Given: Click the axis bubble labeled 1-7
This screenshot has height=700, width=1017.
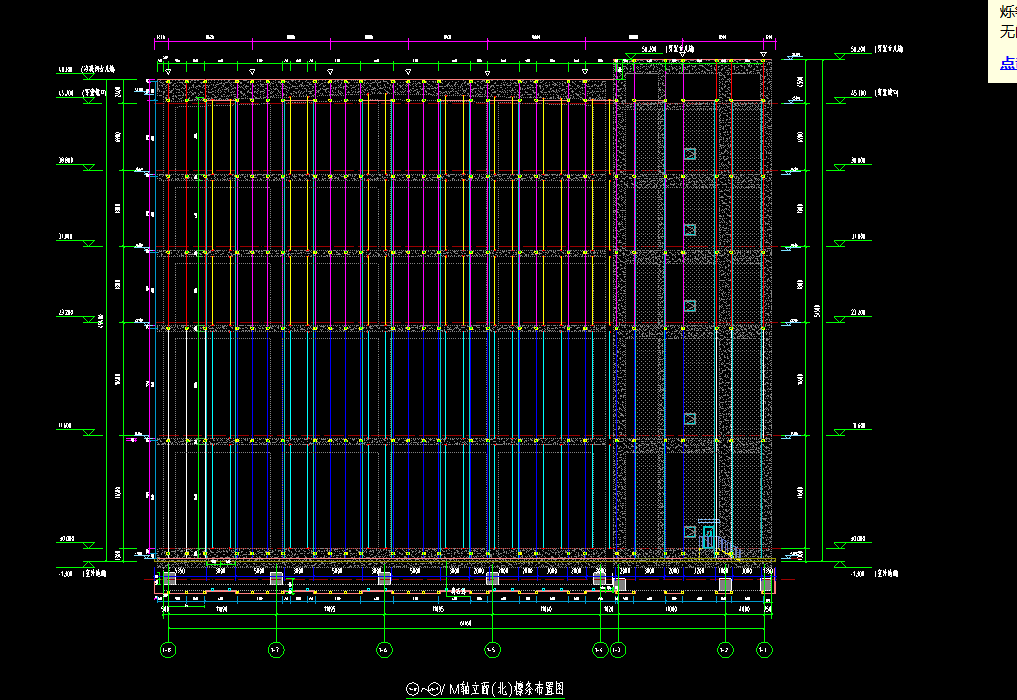Looking at the screenshot, I should [276, 649].
